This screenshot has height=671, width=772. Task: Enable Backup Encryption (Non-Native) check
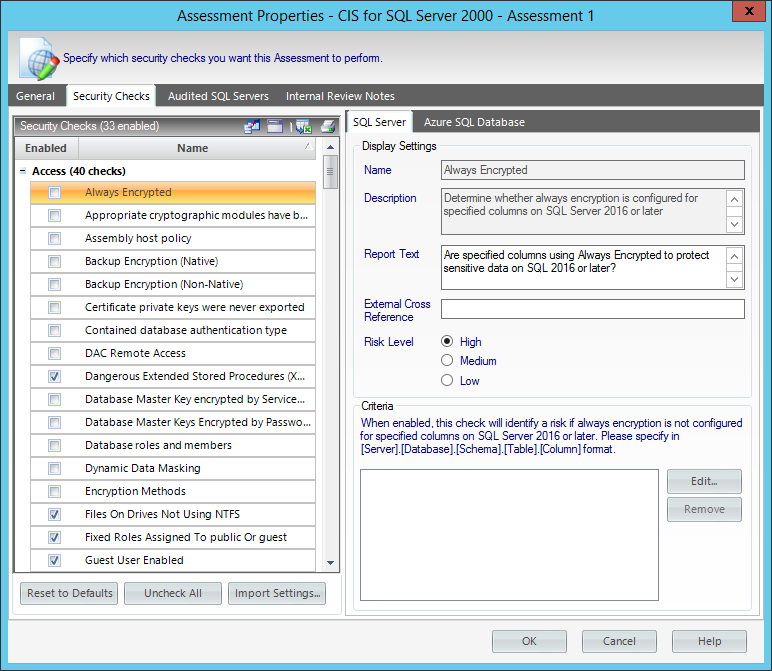55,285
